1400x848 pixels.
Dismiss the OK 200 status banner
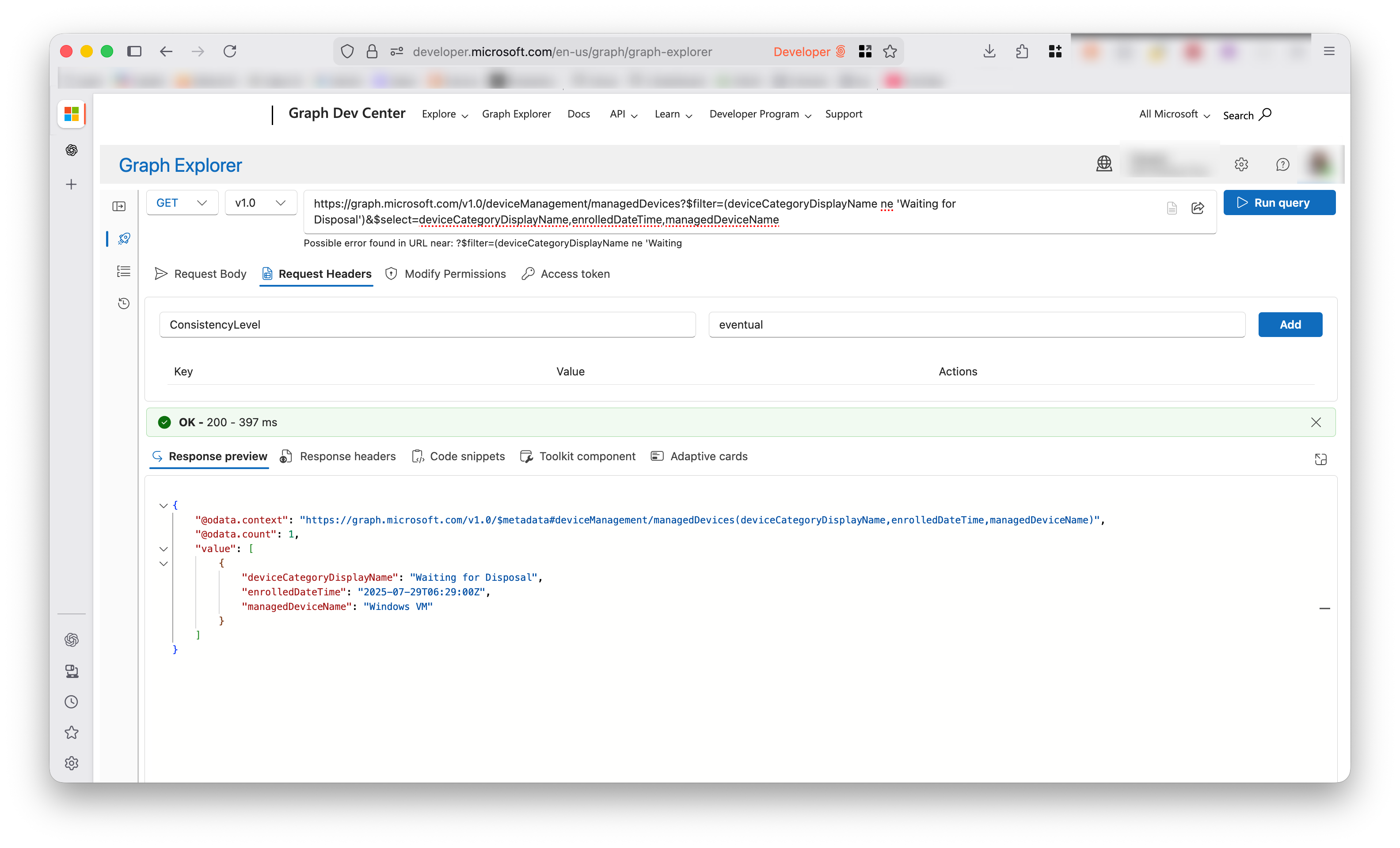pos(1316,422)
